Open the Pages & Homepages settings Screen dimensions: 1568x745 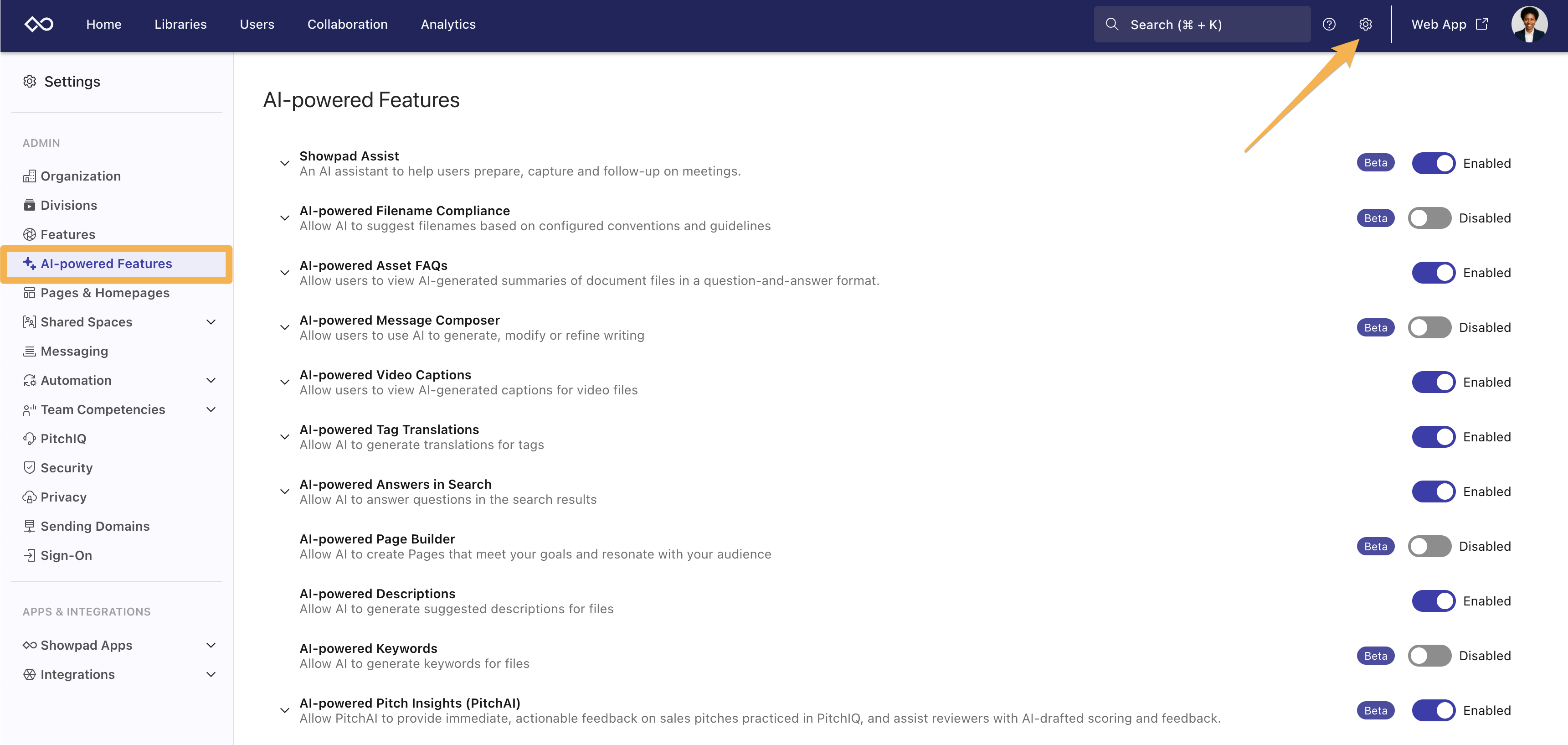[x=105, y=293]
